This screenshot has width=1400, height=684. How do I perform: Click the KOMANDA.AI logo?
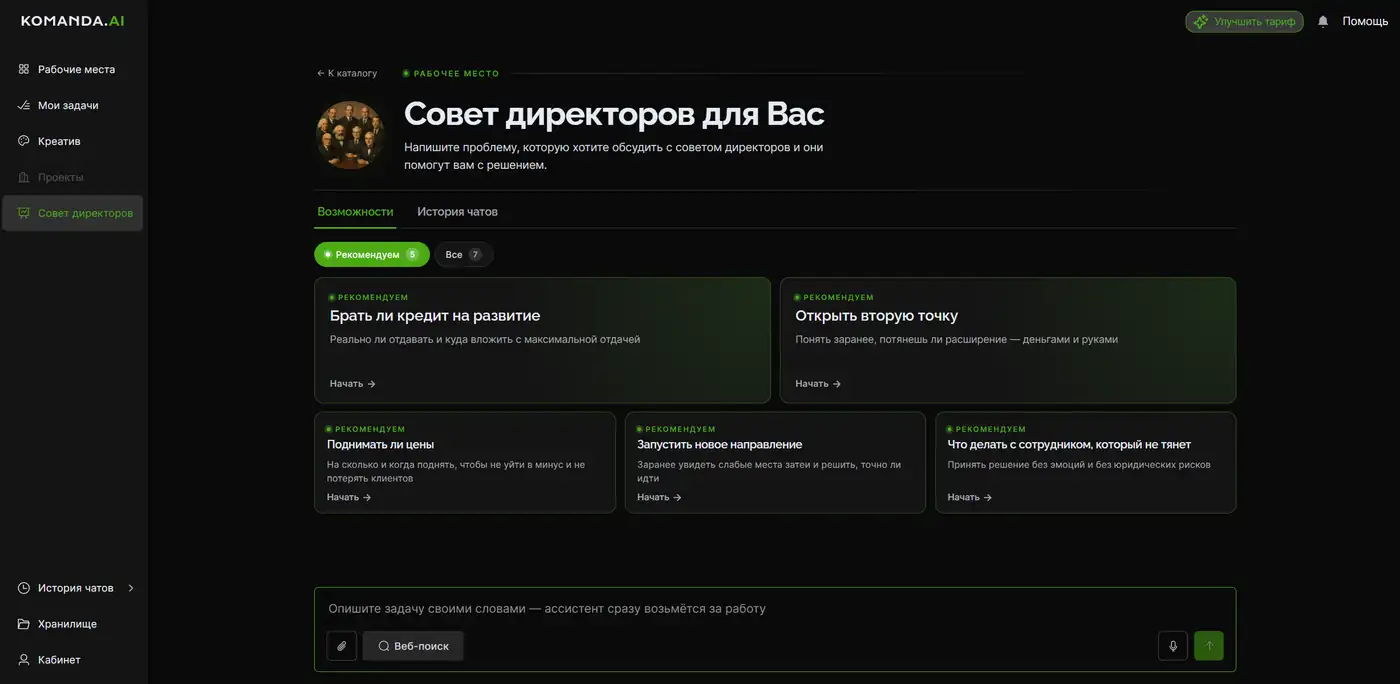[x=73, y=21]
